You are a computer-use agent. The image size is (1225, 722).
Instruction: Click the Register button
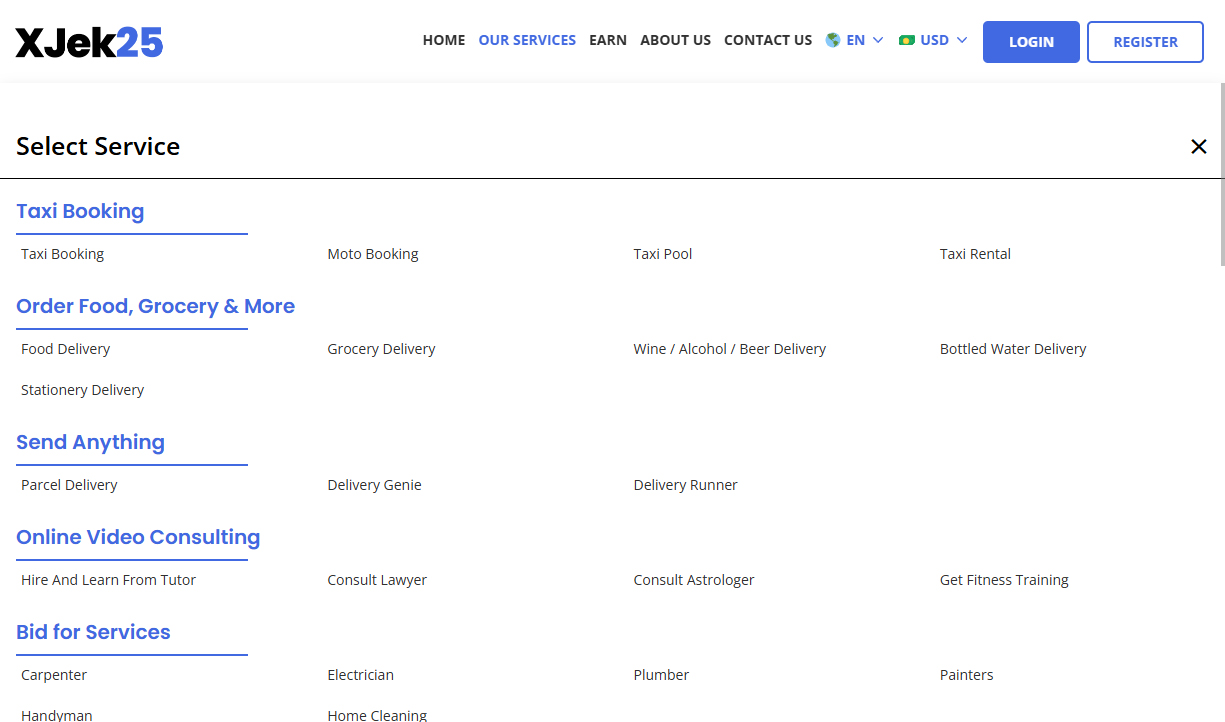tap(1145, 42)
